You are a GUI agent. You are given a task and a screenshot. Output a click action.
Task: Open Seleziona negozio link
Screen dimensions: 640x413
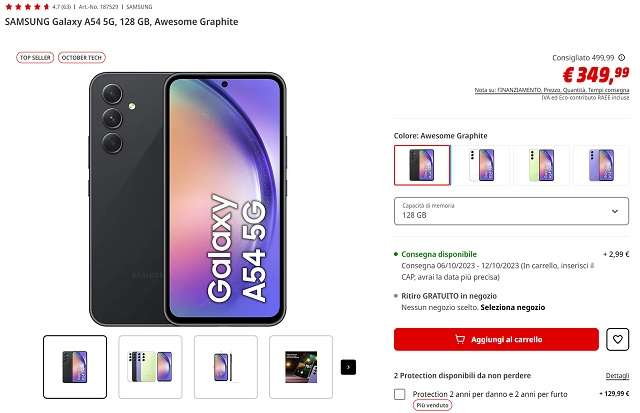(513, 307)
